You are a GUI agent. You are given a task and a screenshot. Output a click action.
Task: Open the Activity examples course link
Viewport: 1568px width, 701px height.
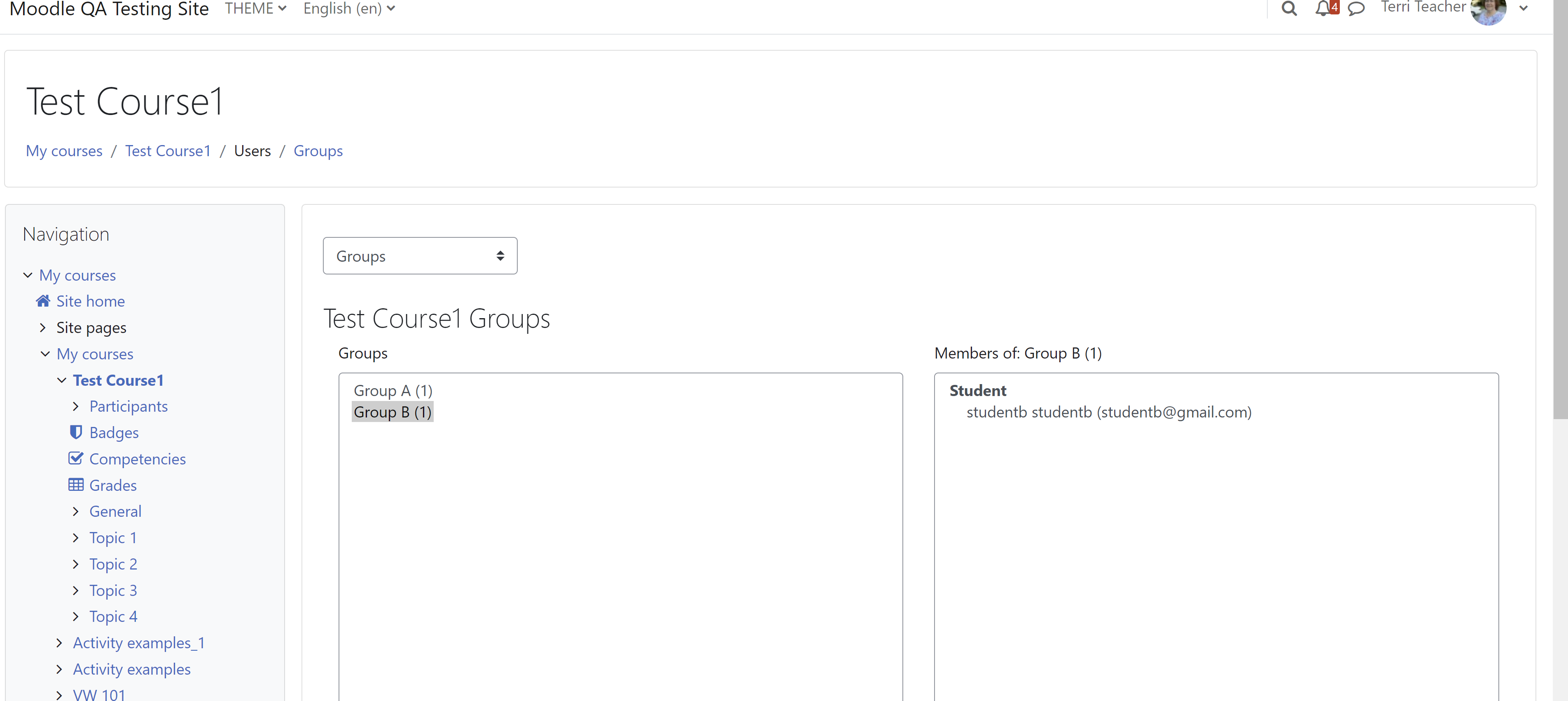(131, 669)
